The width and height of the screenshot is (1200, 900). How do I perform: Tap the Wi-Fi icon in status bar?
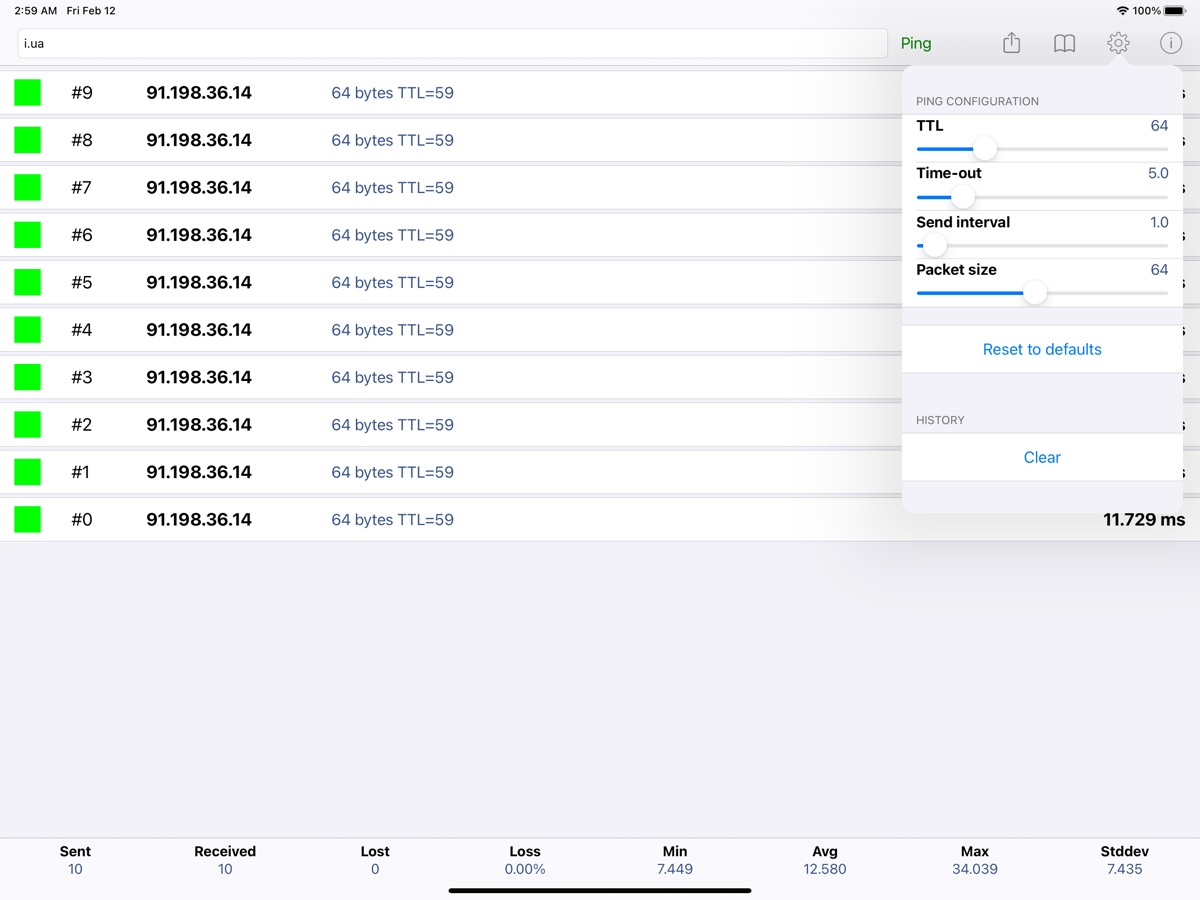[1122, 11]
